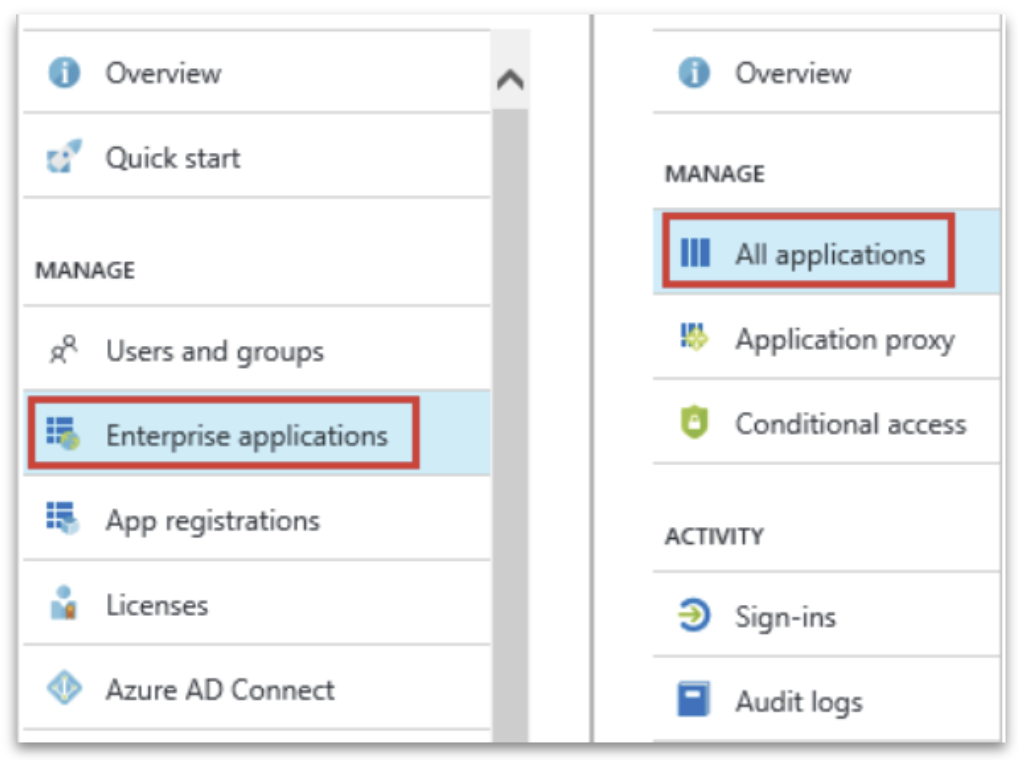
Task: Click the Users and groups icon
Action: [64, 350]
